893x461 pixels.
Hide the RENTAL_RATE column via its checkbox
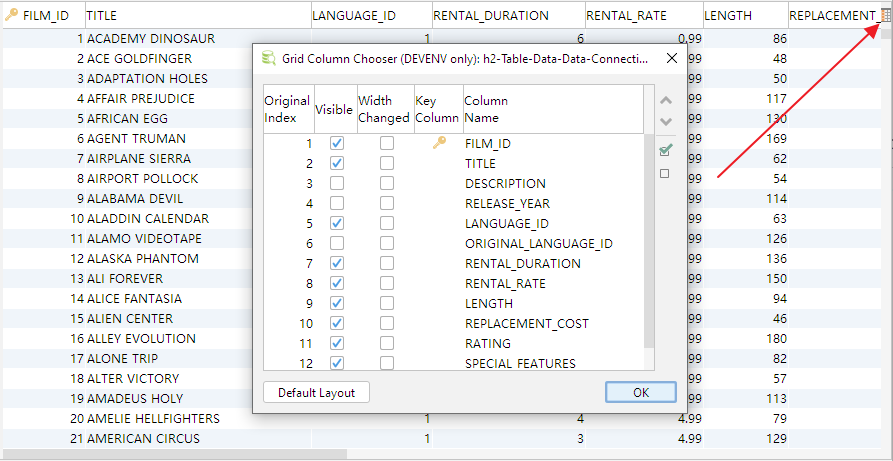337,284
